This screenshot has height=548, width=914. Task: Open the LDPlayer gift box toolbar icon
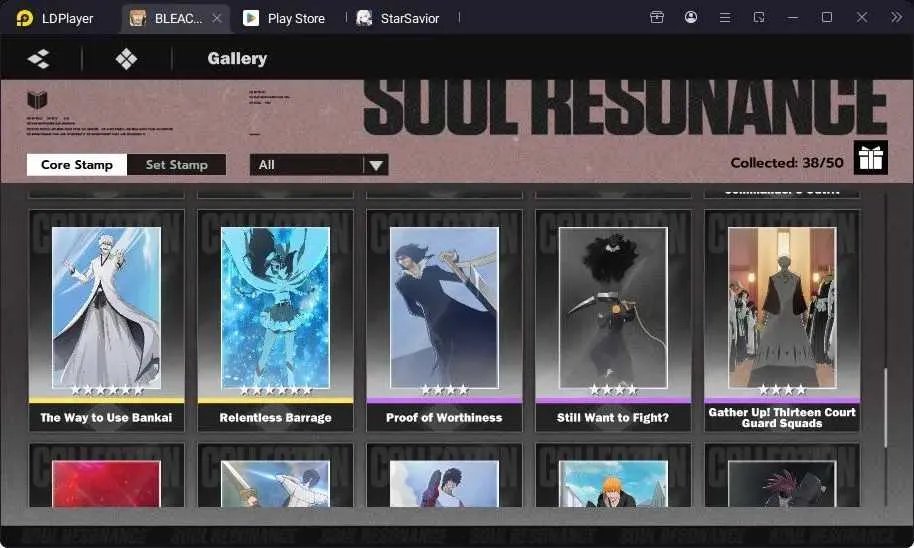click(657, 17)
